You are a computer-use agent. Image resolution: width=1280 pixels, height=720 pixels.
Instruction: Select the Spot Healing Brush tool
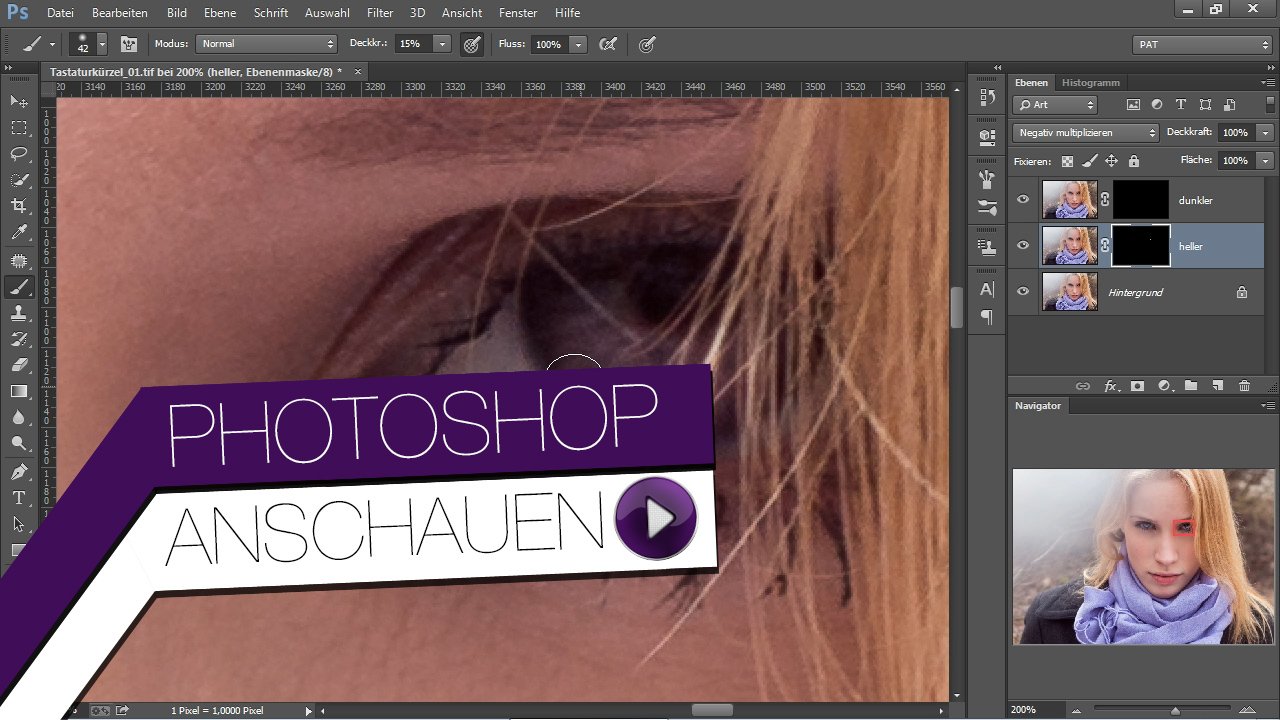point(19,261)
